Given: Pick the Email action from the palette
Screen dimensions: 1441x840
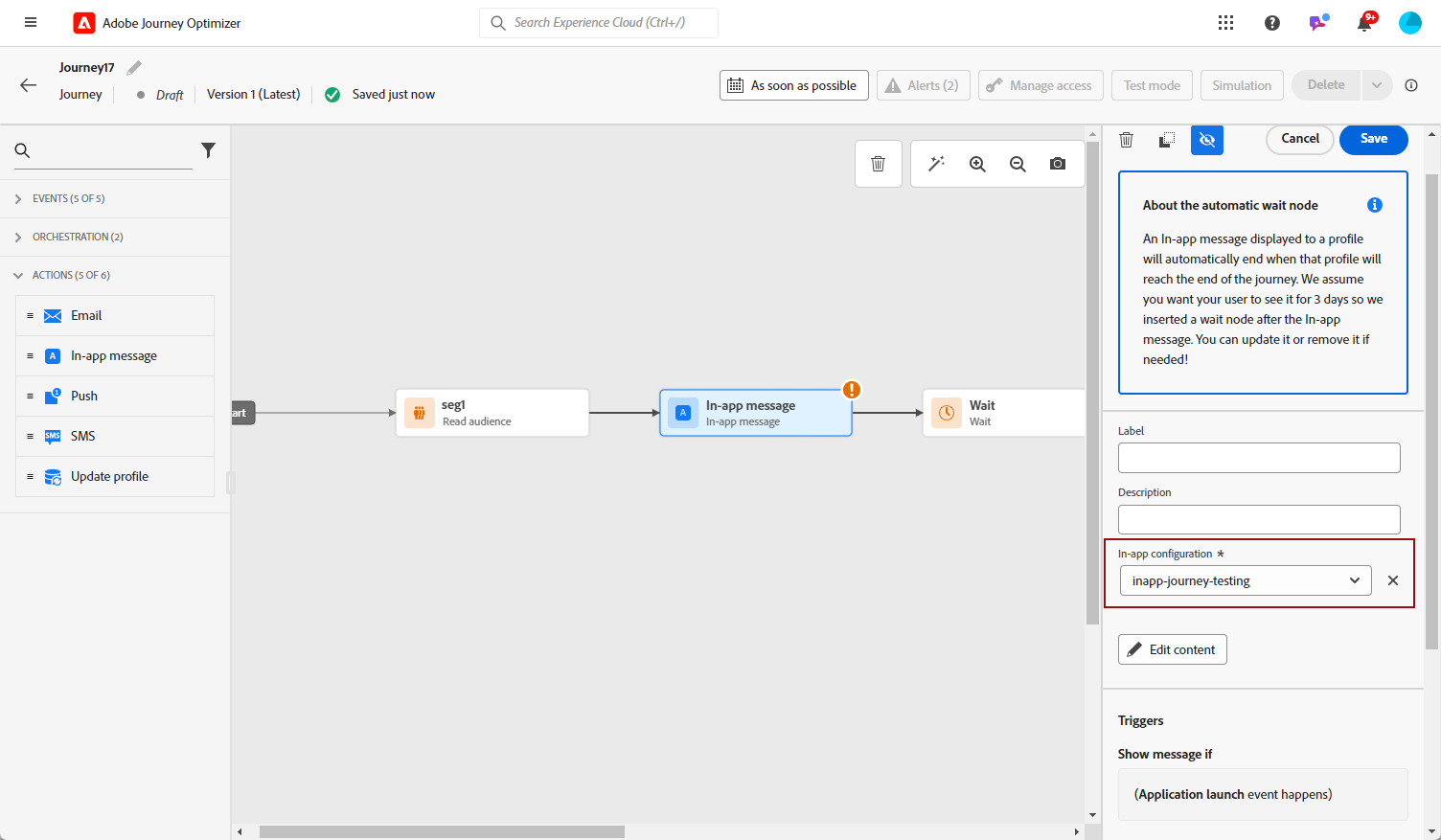Looking at the screenshot, I should coord(115,316).
